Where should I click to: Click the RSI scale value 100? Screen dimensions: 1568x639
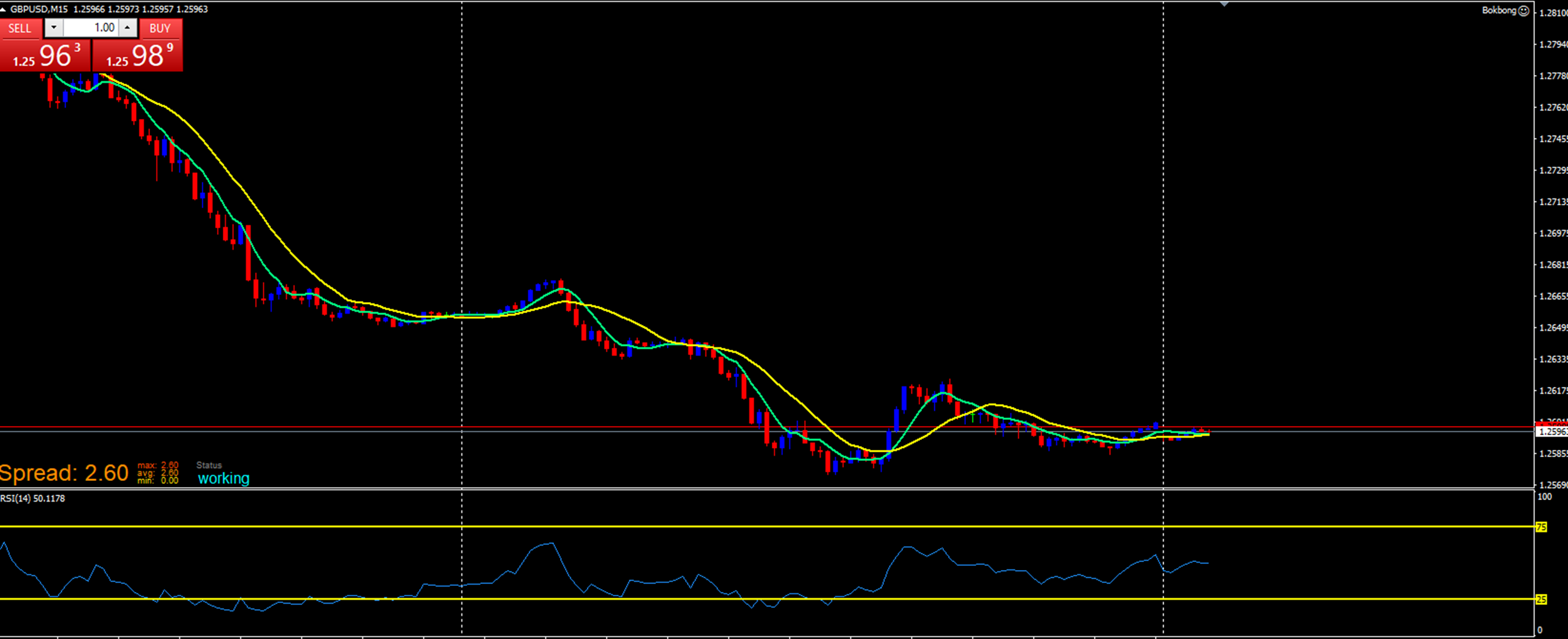pos(1544,497)
